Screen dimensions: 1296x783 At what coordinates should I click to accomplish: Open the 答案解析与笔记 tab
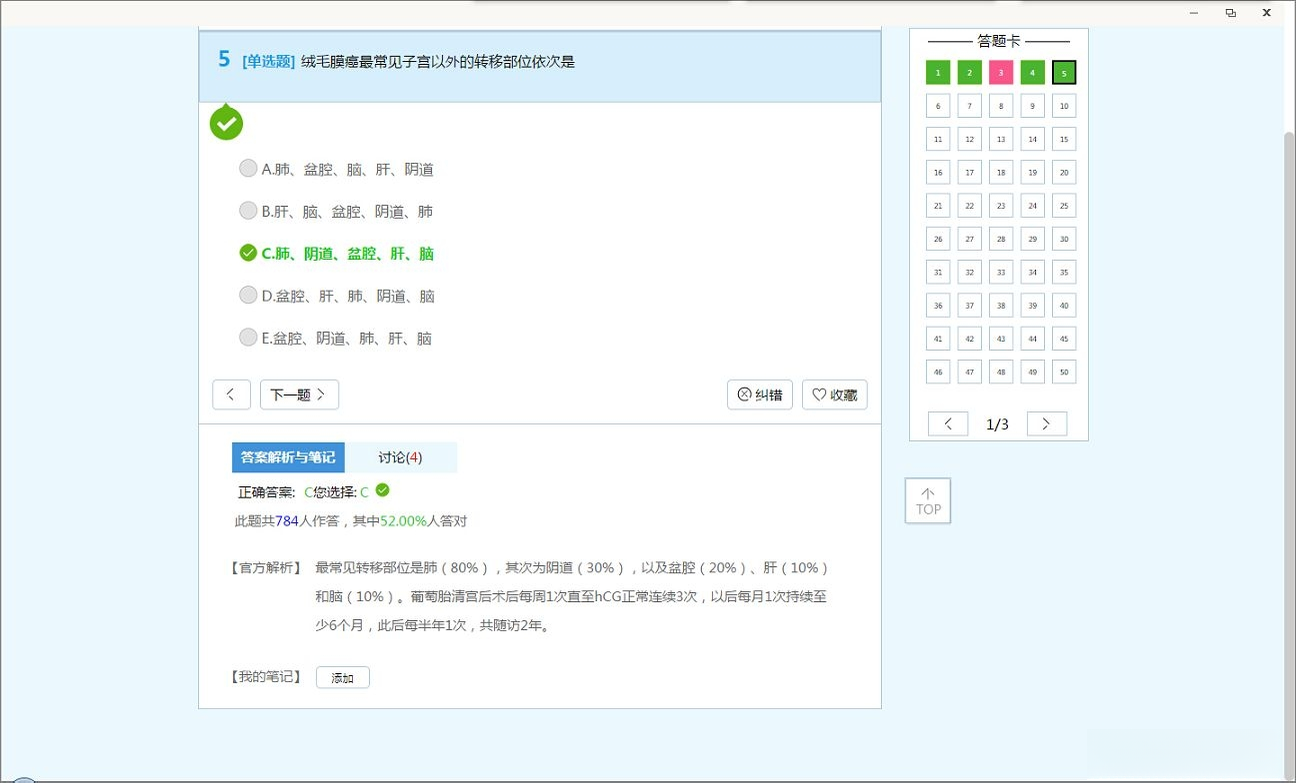coord(288,457)
